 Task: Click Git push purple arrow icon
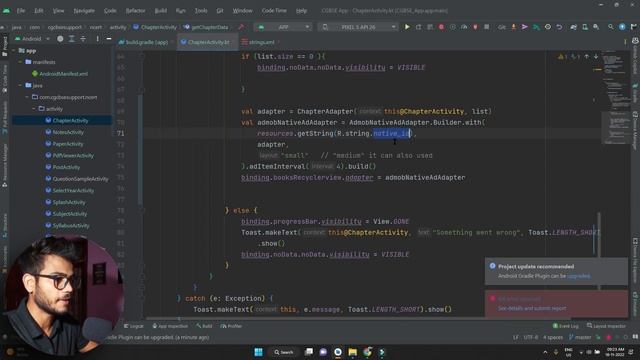pyautogui.click(x=524, y=27)
